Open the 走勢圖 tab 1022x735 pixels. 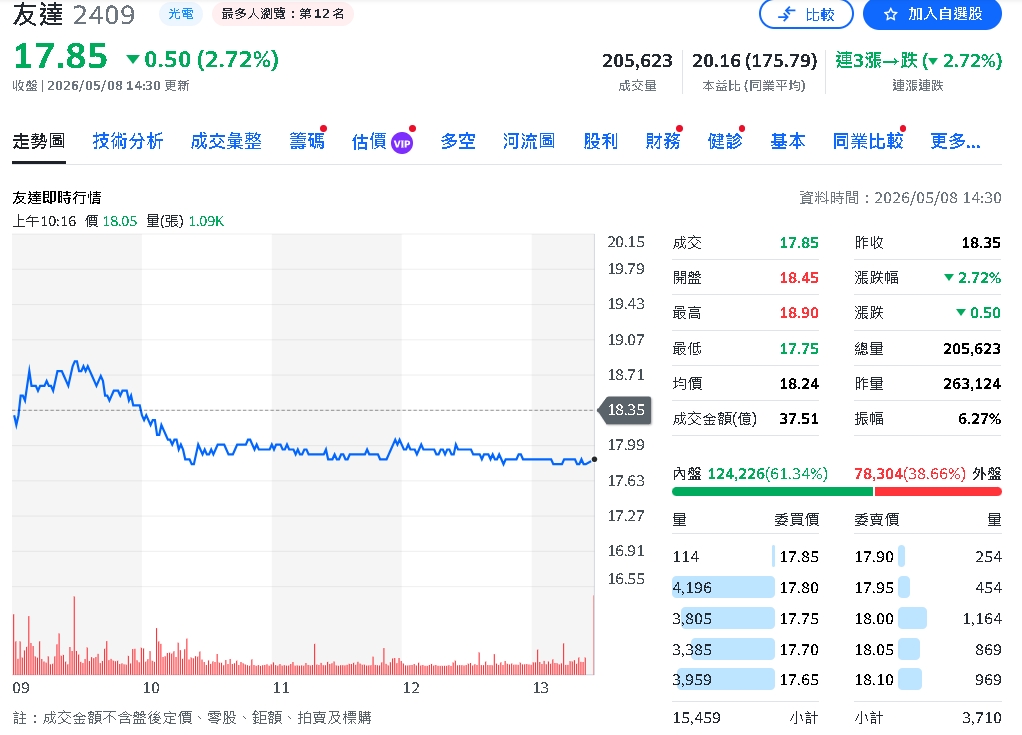click(39, 141)
